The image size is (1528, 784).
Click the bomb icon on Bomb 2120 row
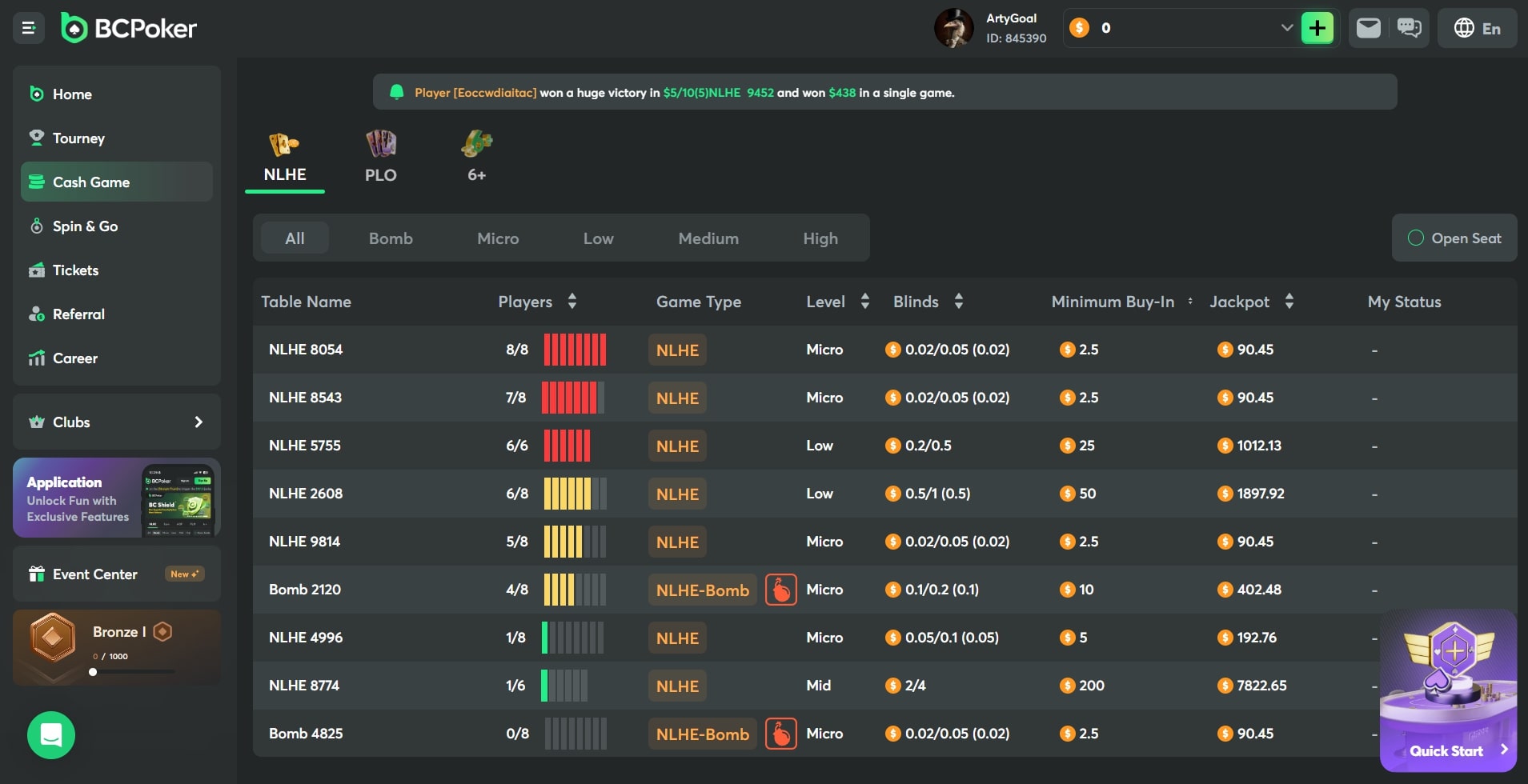click(780, 590)
